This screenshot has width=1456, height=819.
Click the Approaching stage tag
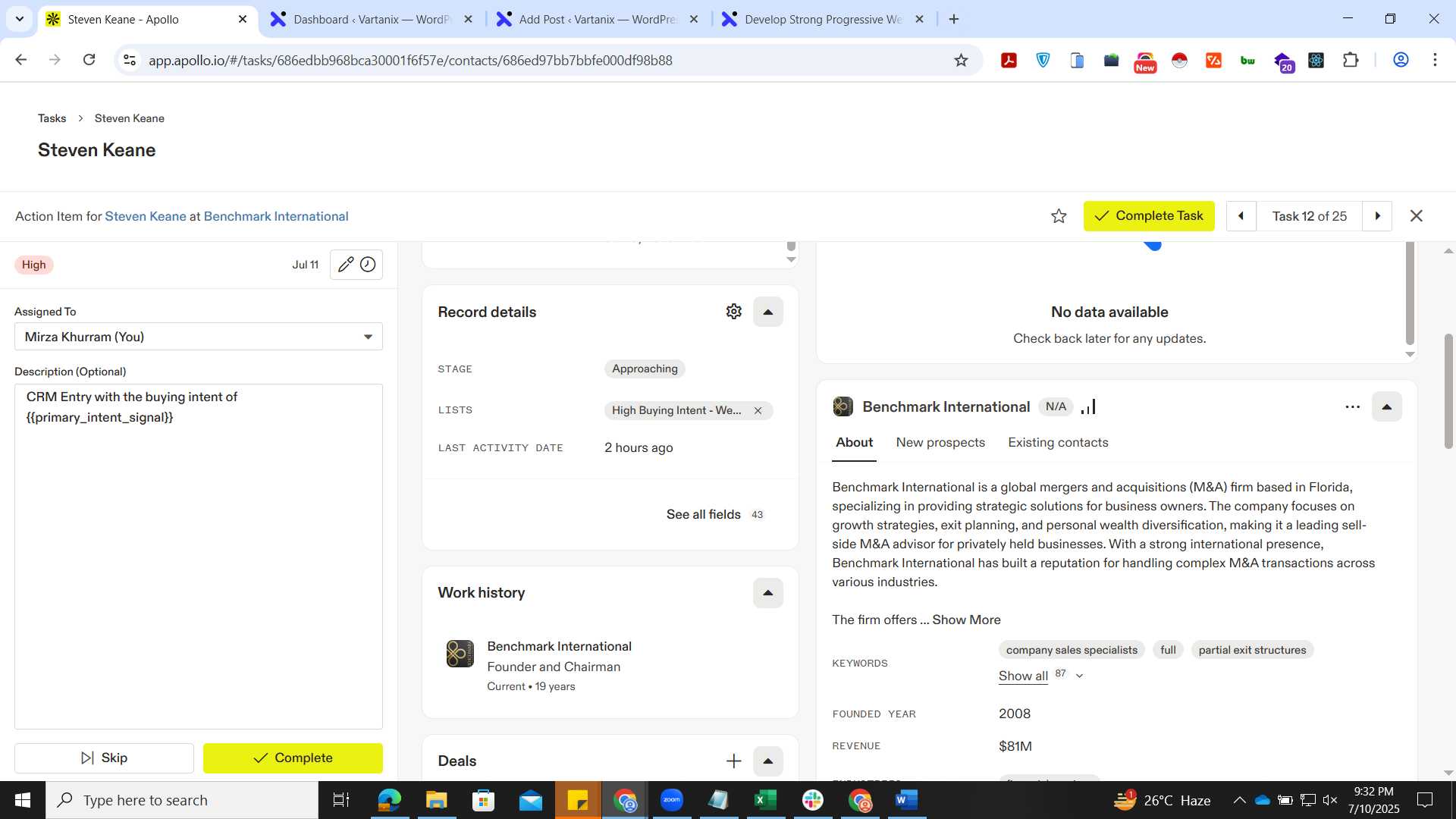click(x=645, y=369)
